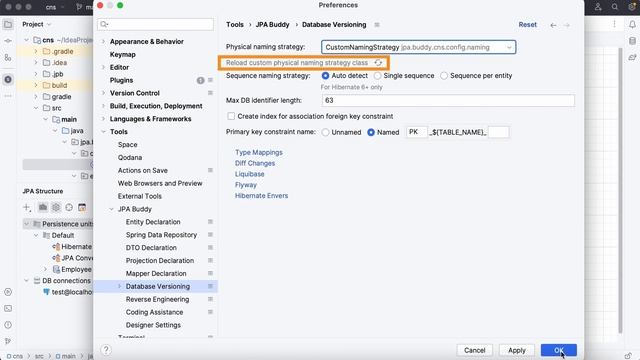Open the Git tool window icon at the bottom of the left strip
640x360 pixels.
pos(8,341)
